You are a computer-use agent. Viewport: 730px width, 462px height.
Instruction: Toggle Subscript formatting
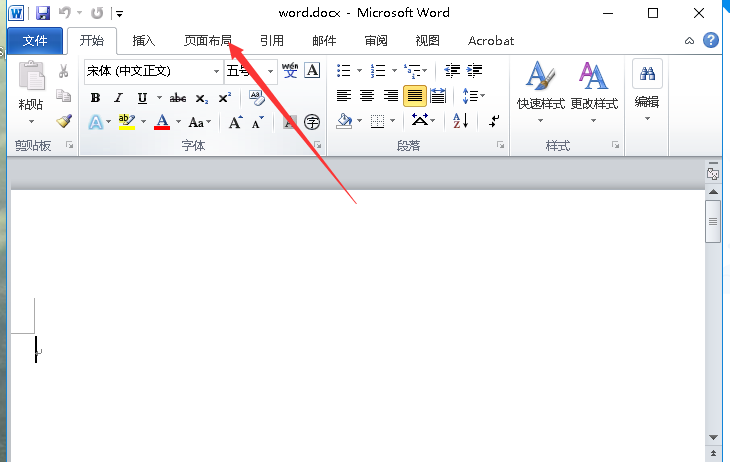[202, 98]
